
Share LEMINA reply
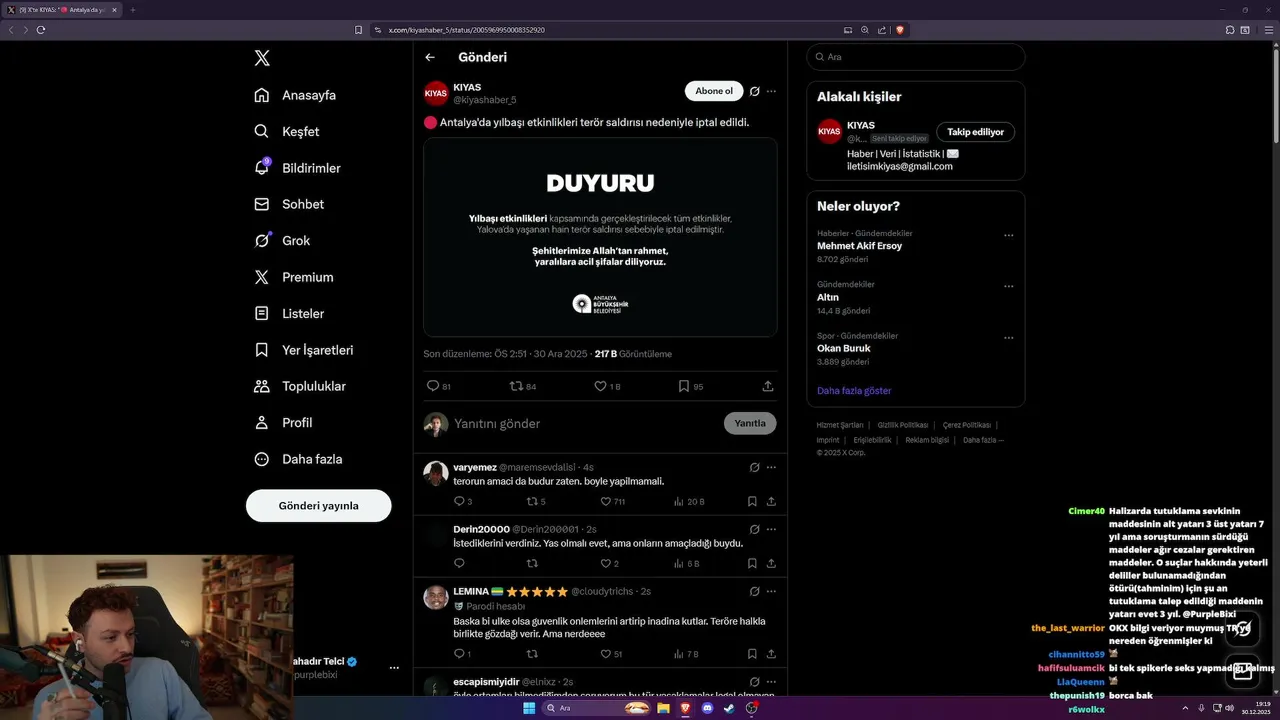[x=771, y=654]
